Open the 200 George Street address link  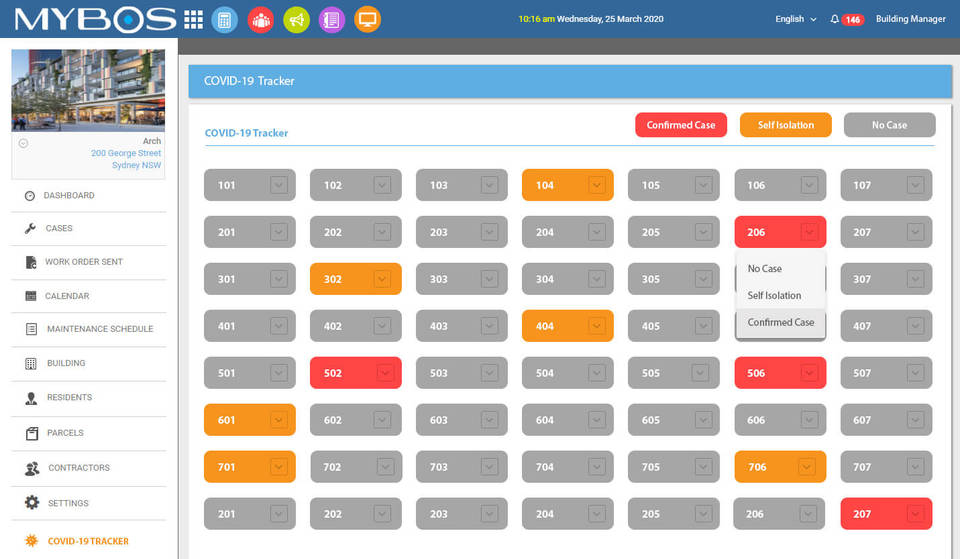point(126,153)
